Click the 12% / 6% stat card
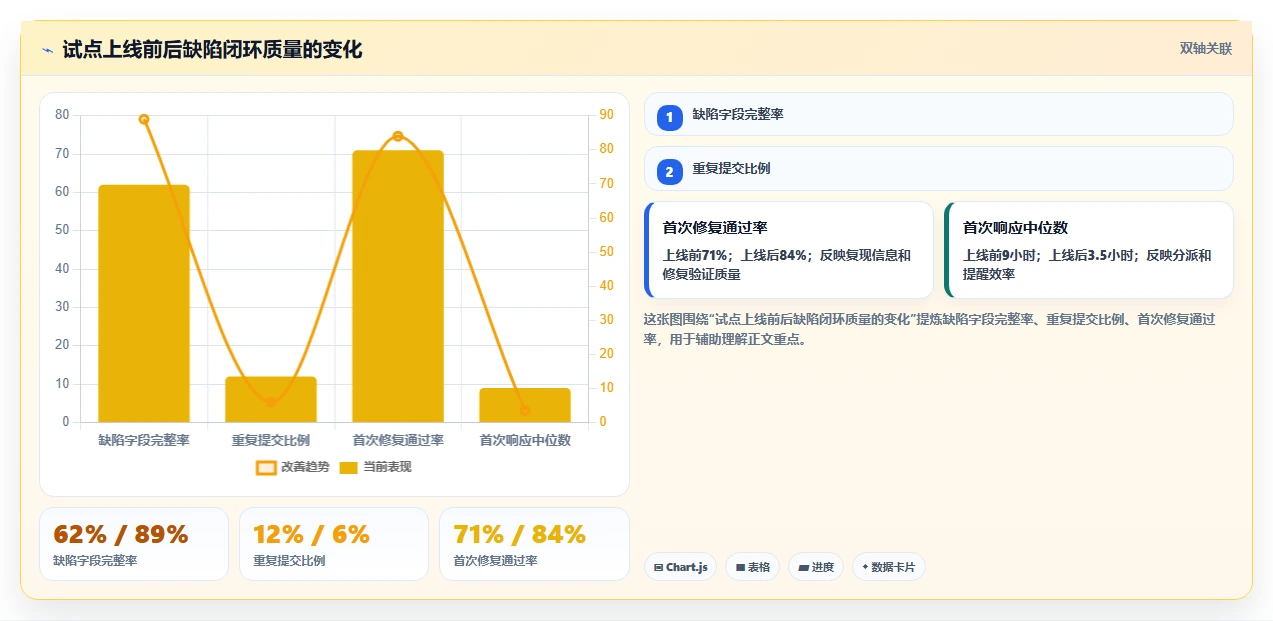The image size is (1273, 621). click(334, 544)
